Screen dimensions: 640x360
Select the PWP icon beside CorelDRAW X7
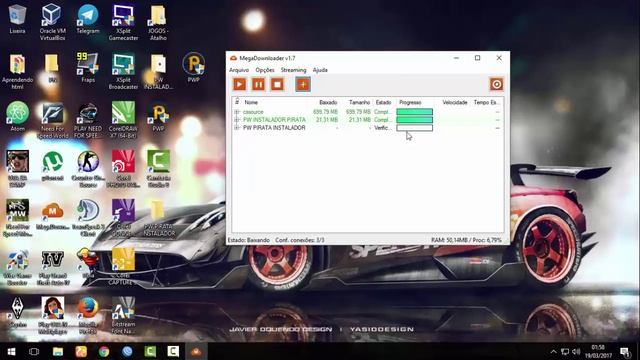click(x=158, y=117)
